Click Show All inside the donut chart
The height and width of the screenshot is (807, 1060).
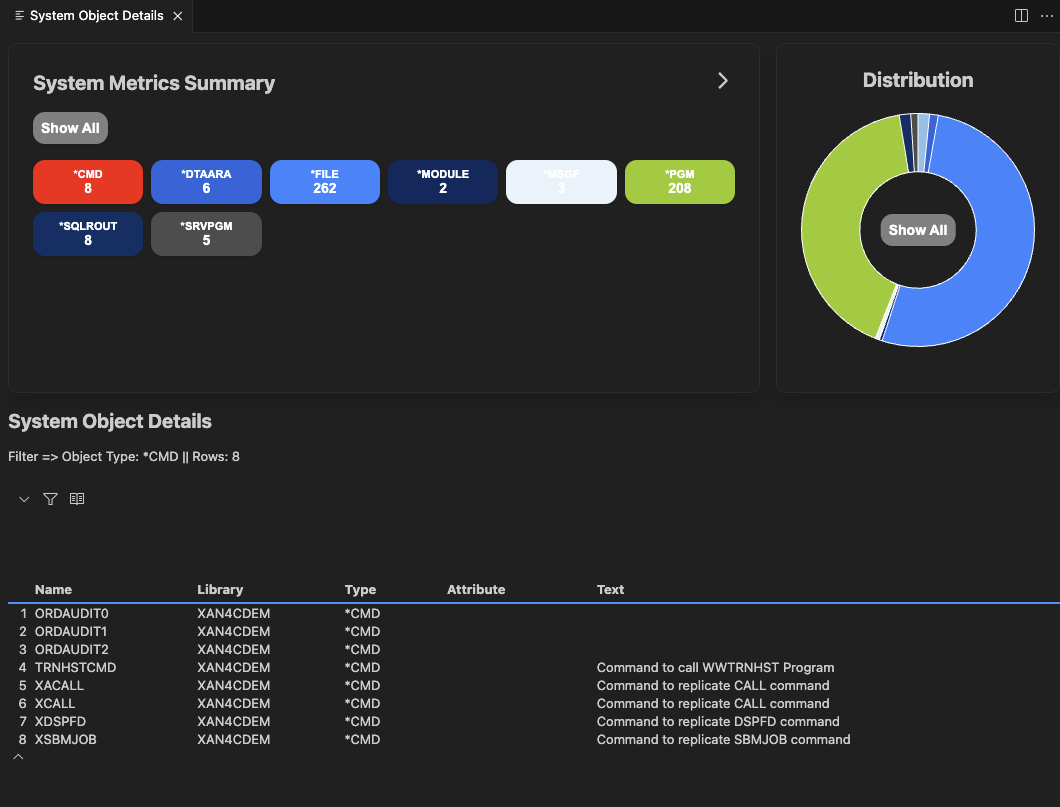917,230
